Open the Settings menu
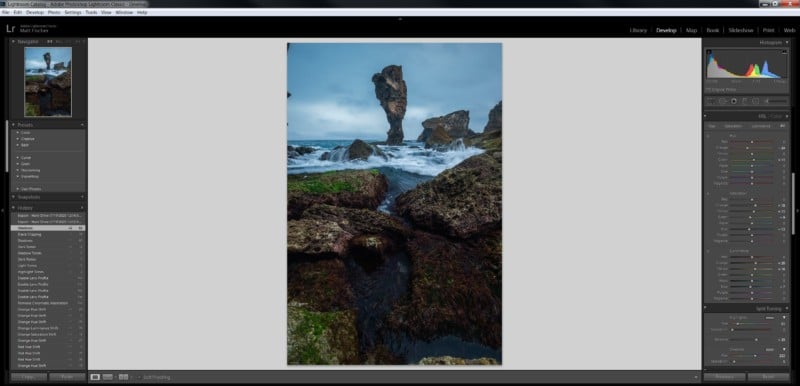 click(x=73, y=12)
